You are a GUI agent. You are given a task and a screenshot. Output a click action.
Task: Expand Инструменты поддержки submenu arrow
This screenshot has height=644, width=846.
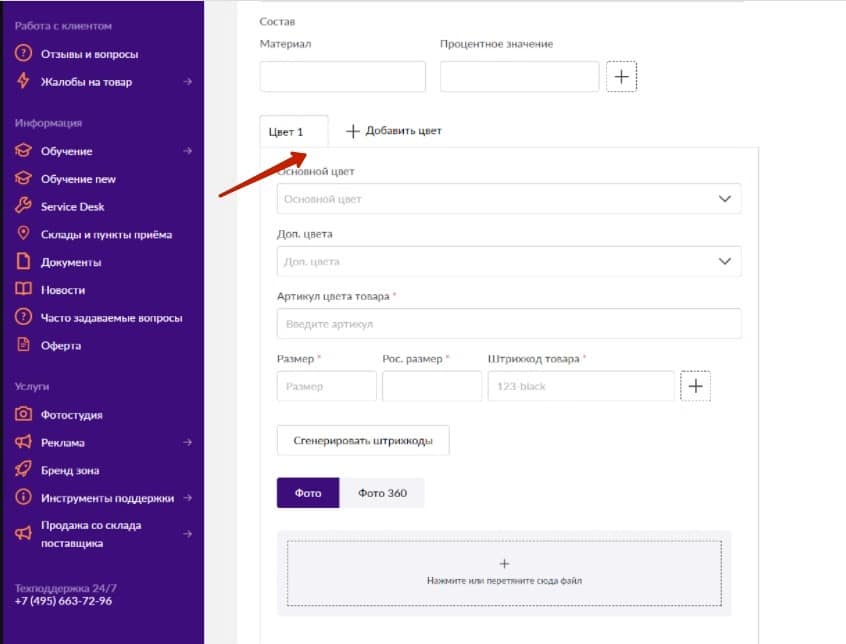pyautogui.click(x=187, y=498)
